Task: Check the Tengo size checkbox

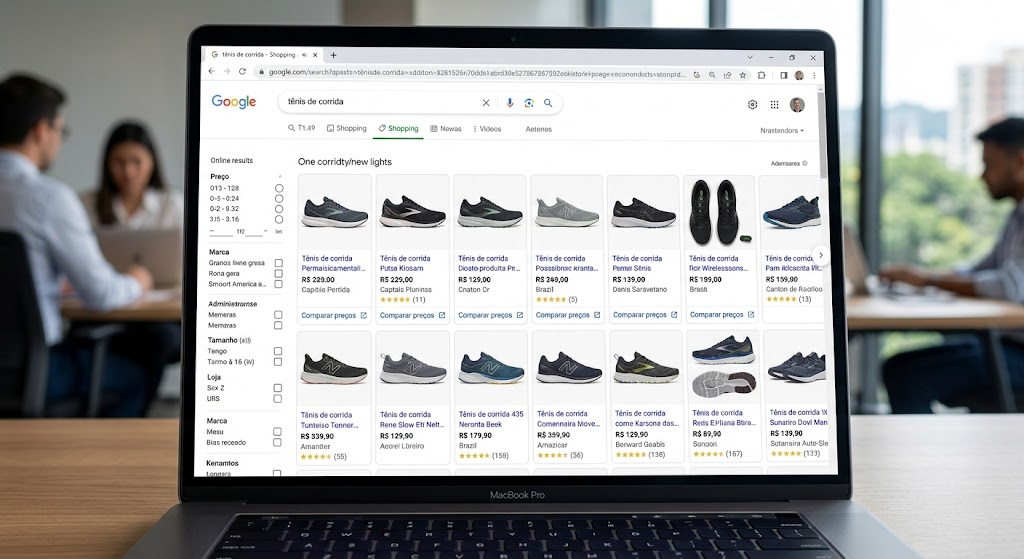Action: coord(278,351)
